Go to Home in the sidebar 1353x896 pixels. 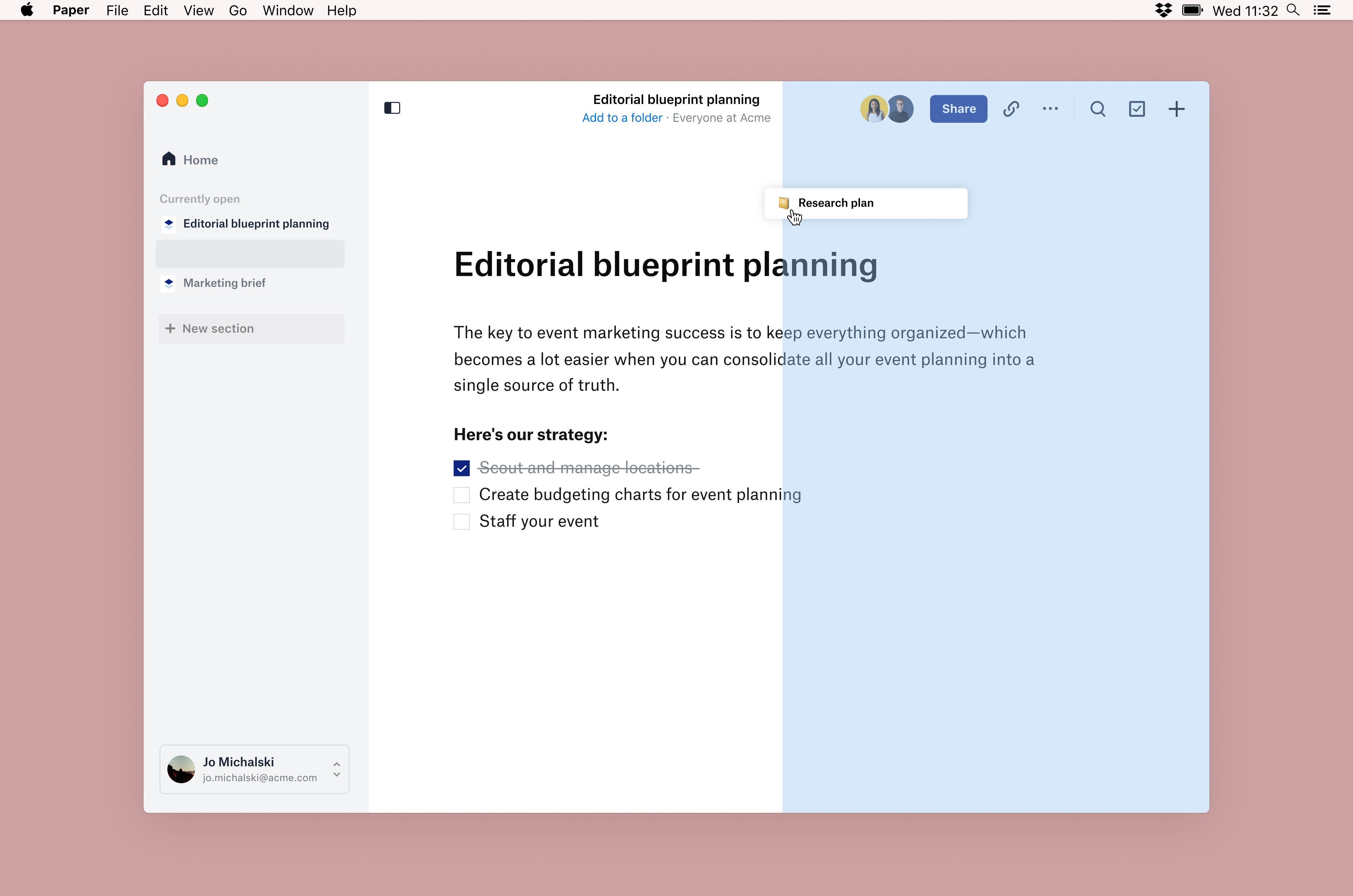point(200,160)
